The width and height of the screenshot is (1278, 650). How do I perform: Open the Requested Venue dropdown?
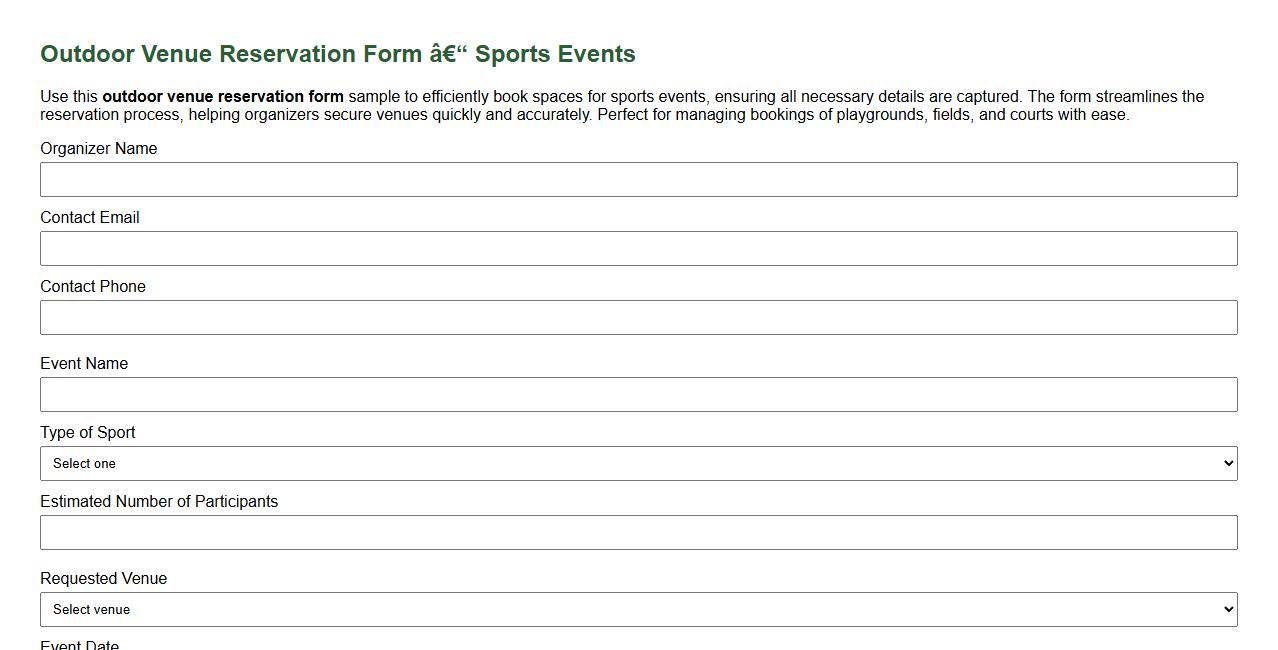[x=638, y=609]
